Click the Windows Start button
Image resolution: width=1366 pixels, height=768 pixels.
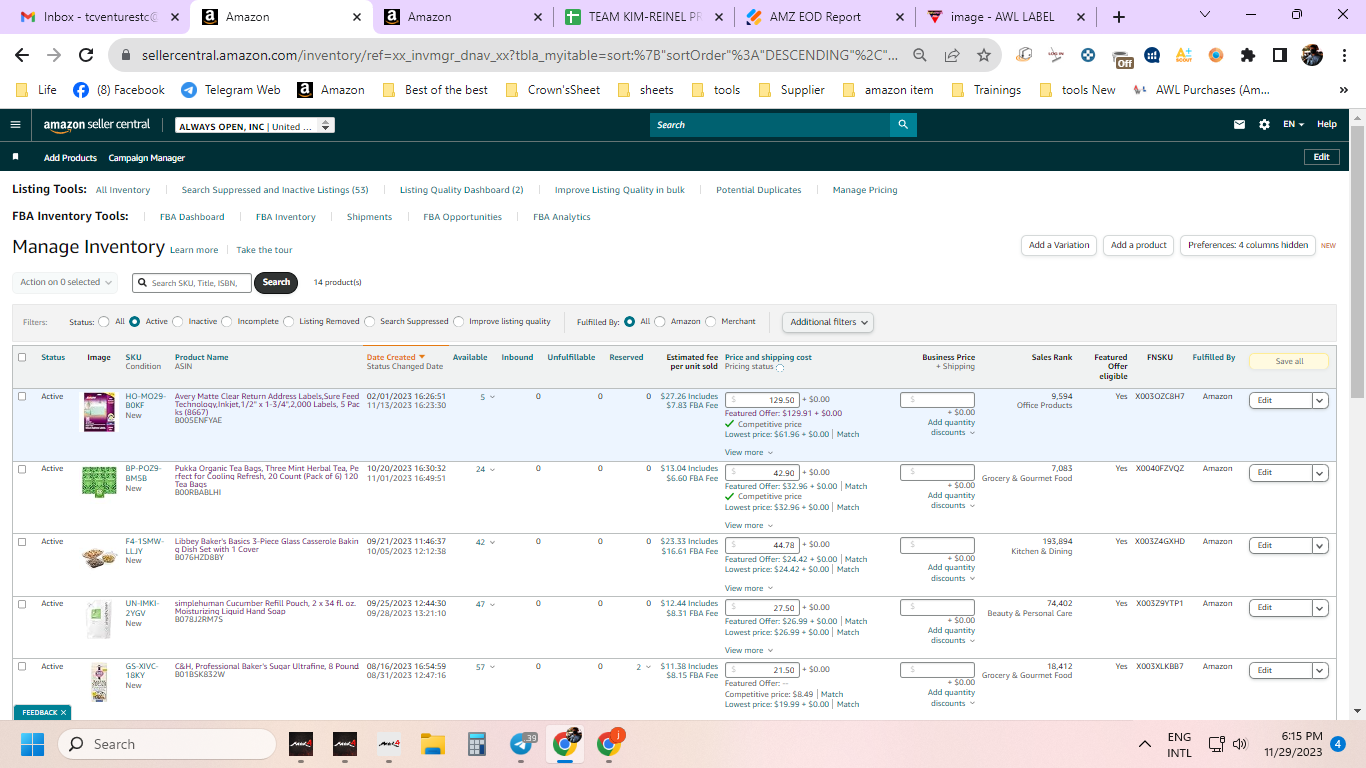point(32,744)
